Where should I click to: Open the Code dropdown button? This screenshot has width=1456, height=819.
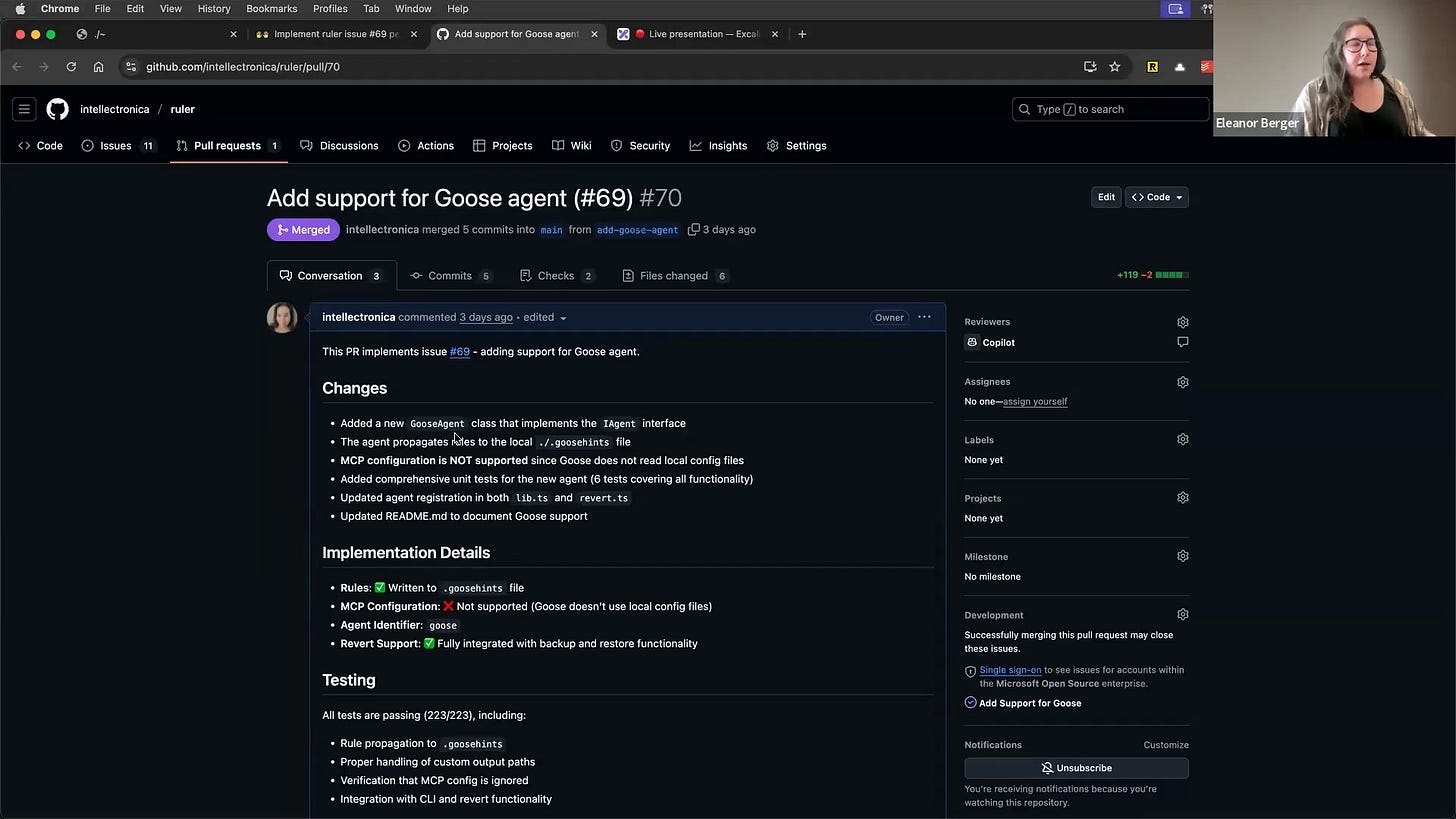[x=1156, y=197]
